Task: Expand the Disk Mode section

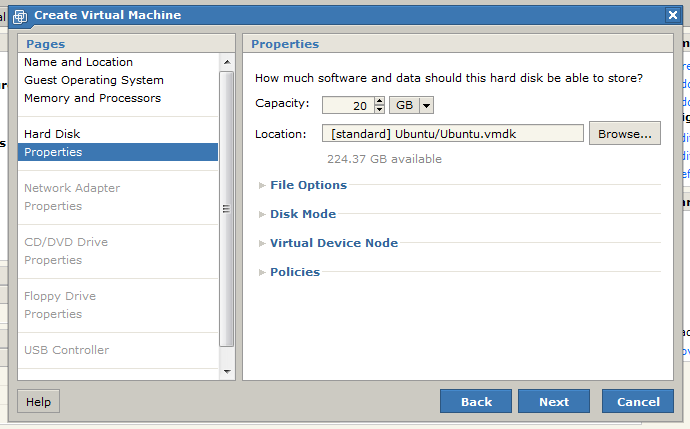Action: [302, 214]
